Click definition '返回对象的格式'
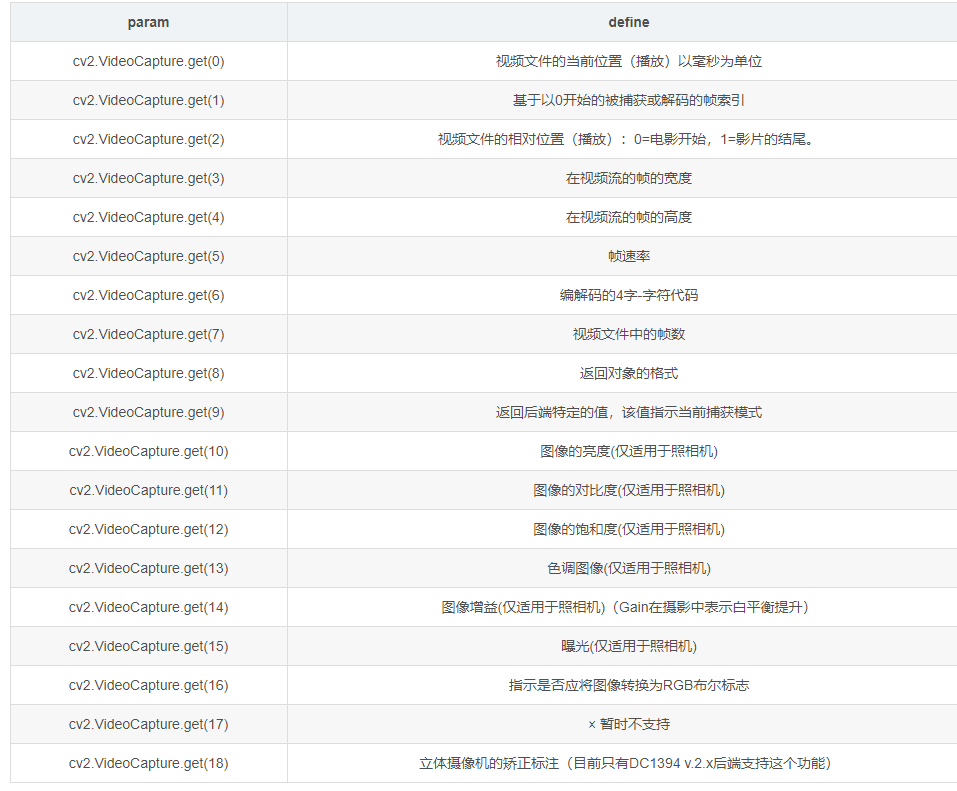The width and height of the screenshot is (957, 791). coord(629,374)
